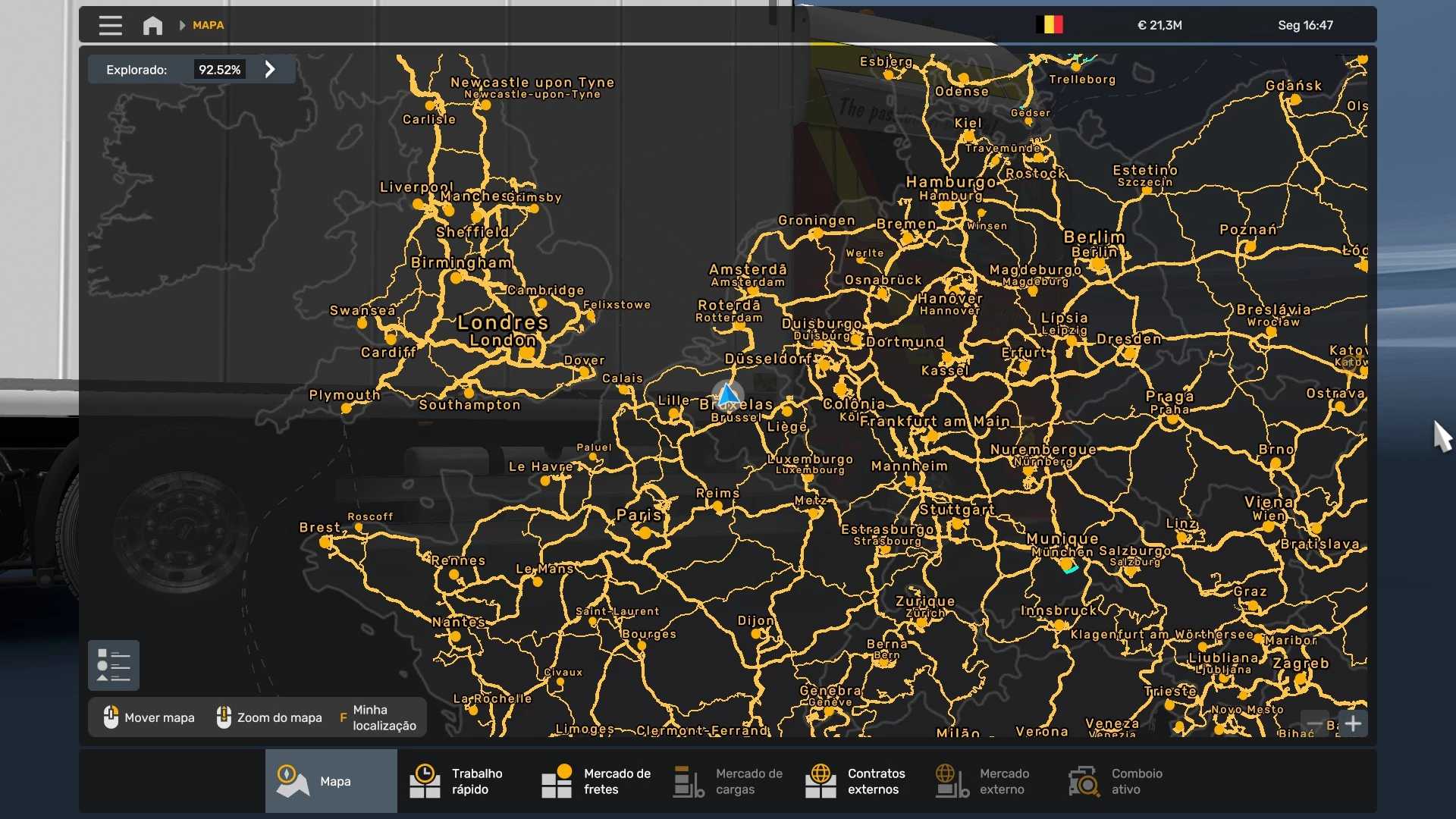Open the map legend panel icon
This screenshot has width=1456, height=819.
coord(114,666)
